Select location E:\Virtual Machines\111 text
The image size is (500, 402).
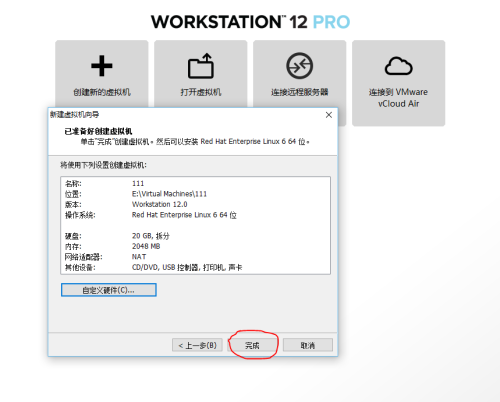coord(169,194)
